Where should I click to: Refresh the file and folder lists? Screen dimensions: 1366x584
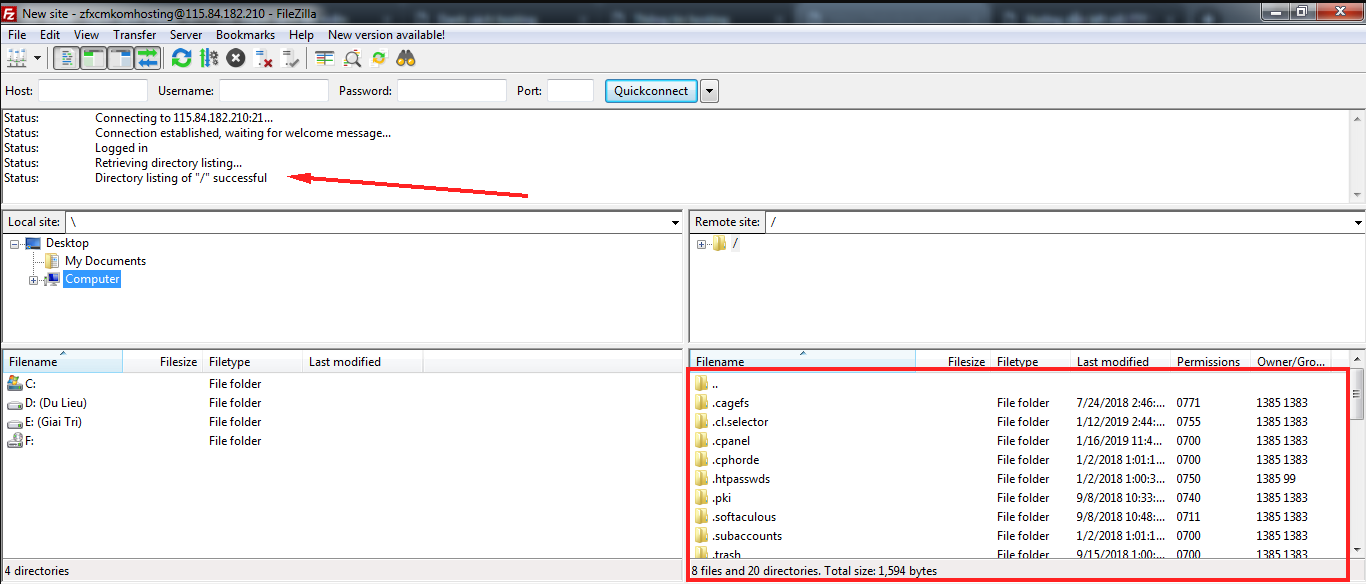[181, 58]
